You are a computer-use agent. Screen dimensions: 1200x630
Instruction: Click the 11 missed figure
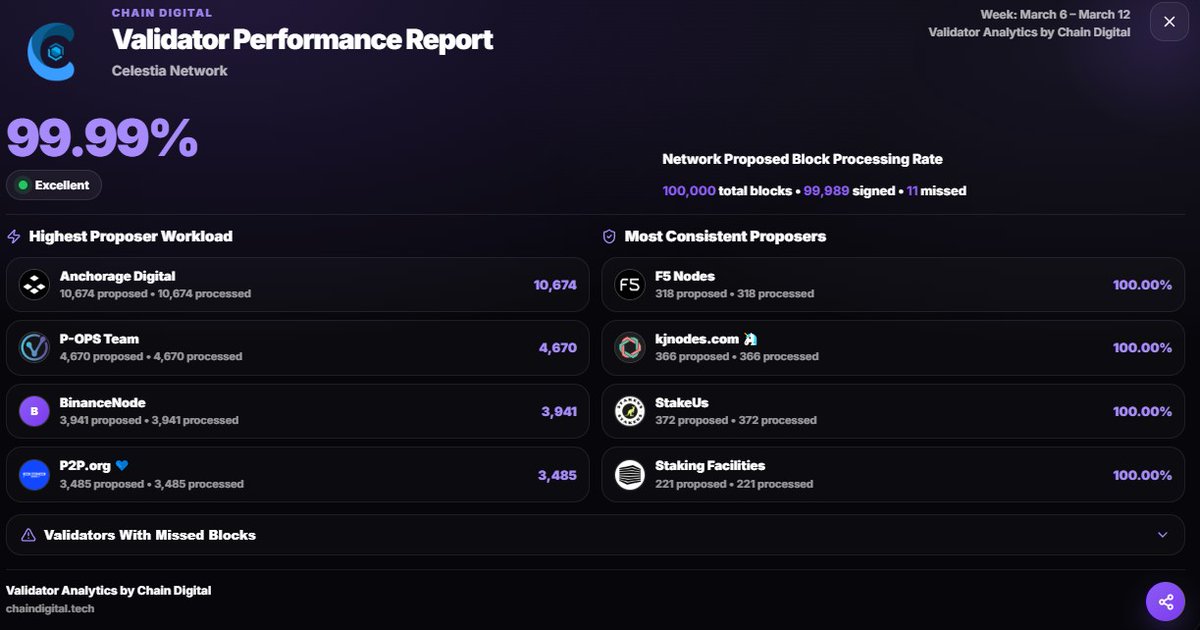pos(936,190)
